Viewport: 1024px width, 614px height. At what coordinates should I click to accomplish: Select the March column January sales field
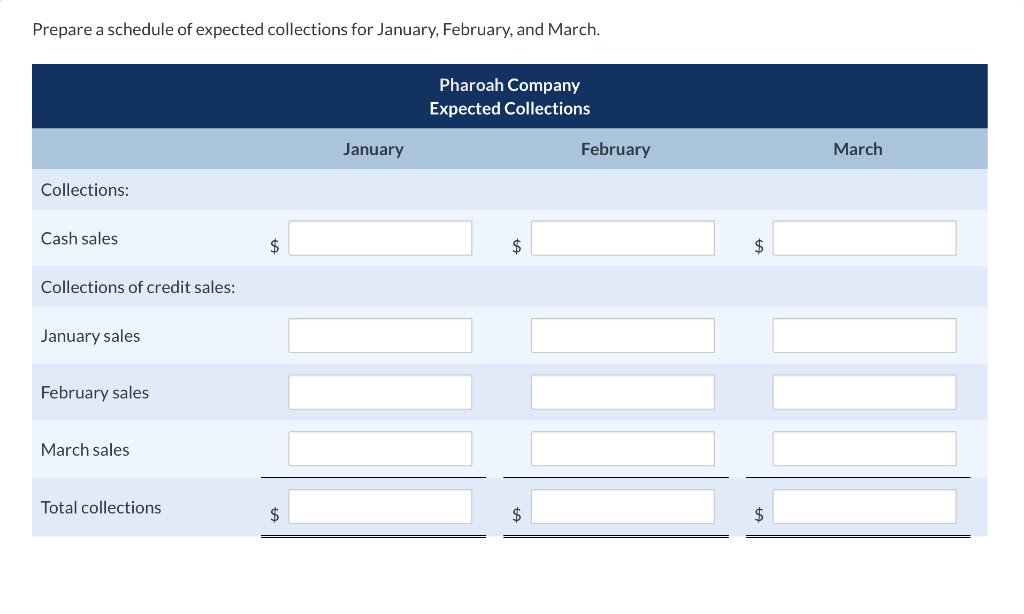point(864,335)
